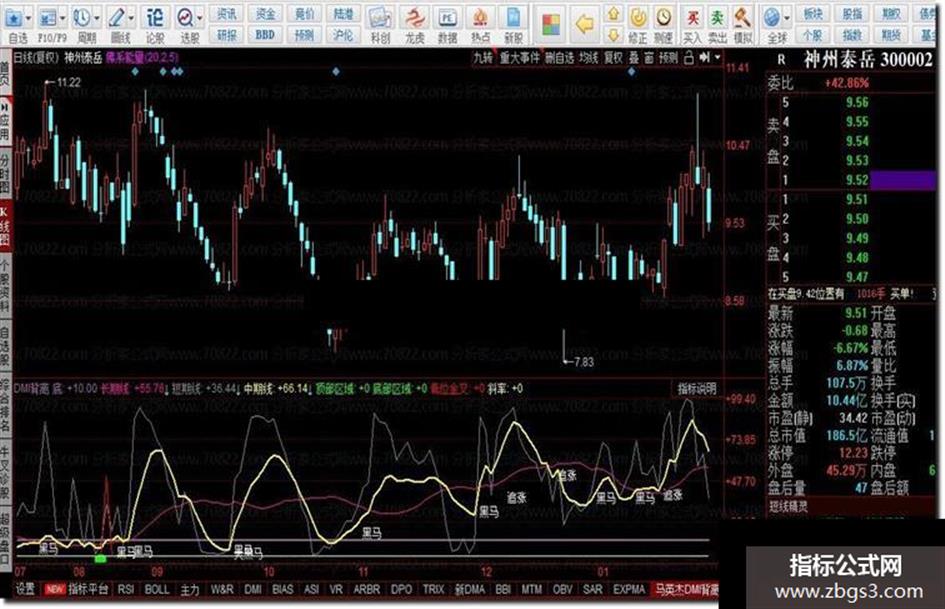Open the 指标平台 indicator platform
The width and height of the screenshot is (945, 609).
[x=88, y=589]
